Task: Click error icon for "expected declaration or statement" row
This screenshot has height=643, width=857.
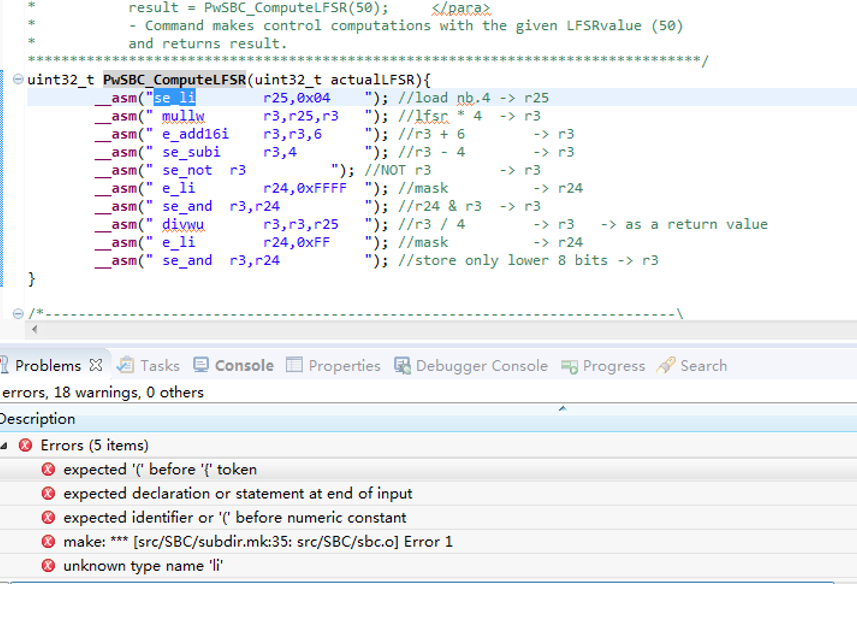Action: (x=48, y=493)
